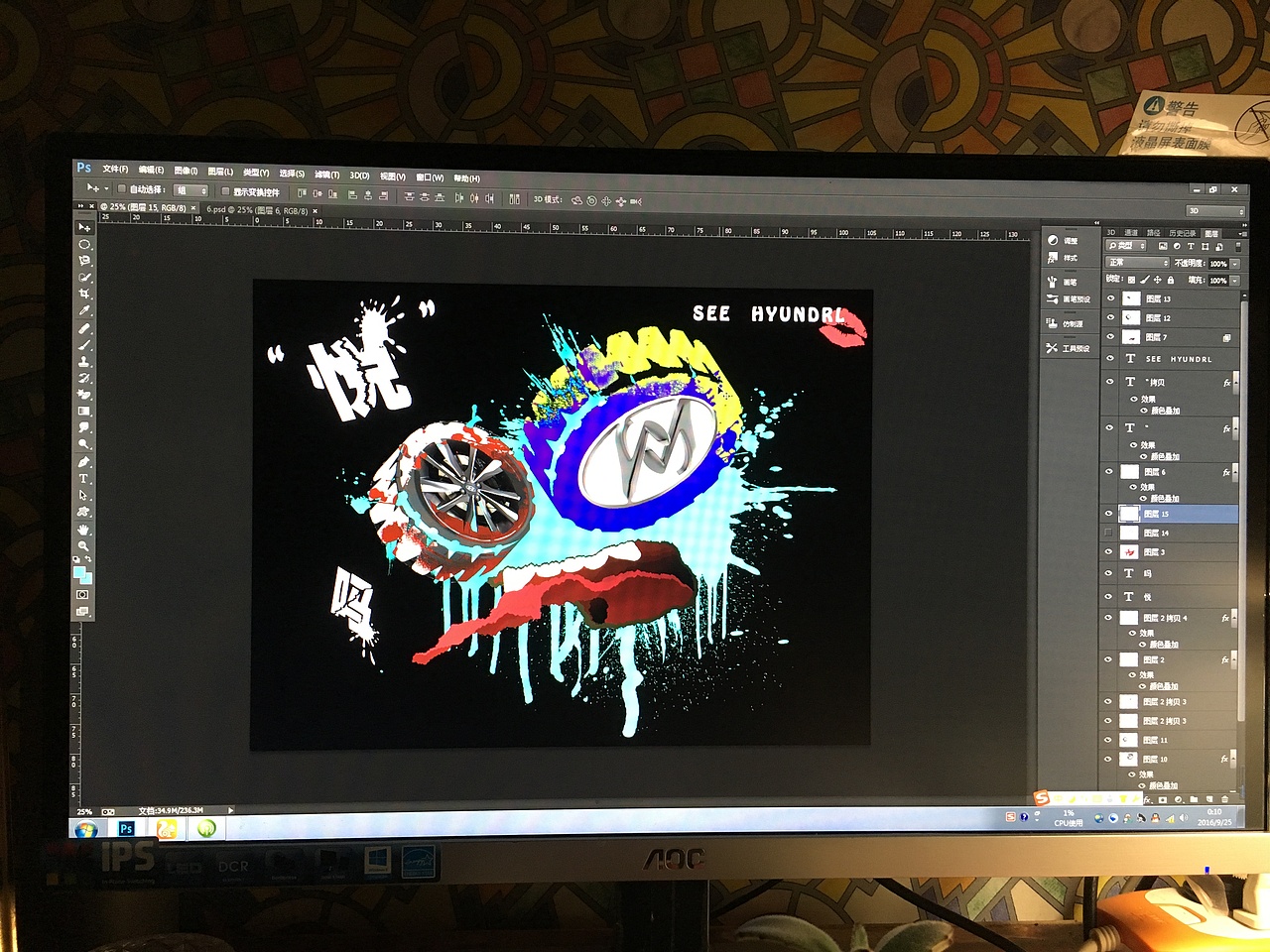Viewport: 1270px width, 952px height.
Task: Open the 调整 (Adjustments) panel
Action: (x=1063, y=241)
